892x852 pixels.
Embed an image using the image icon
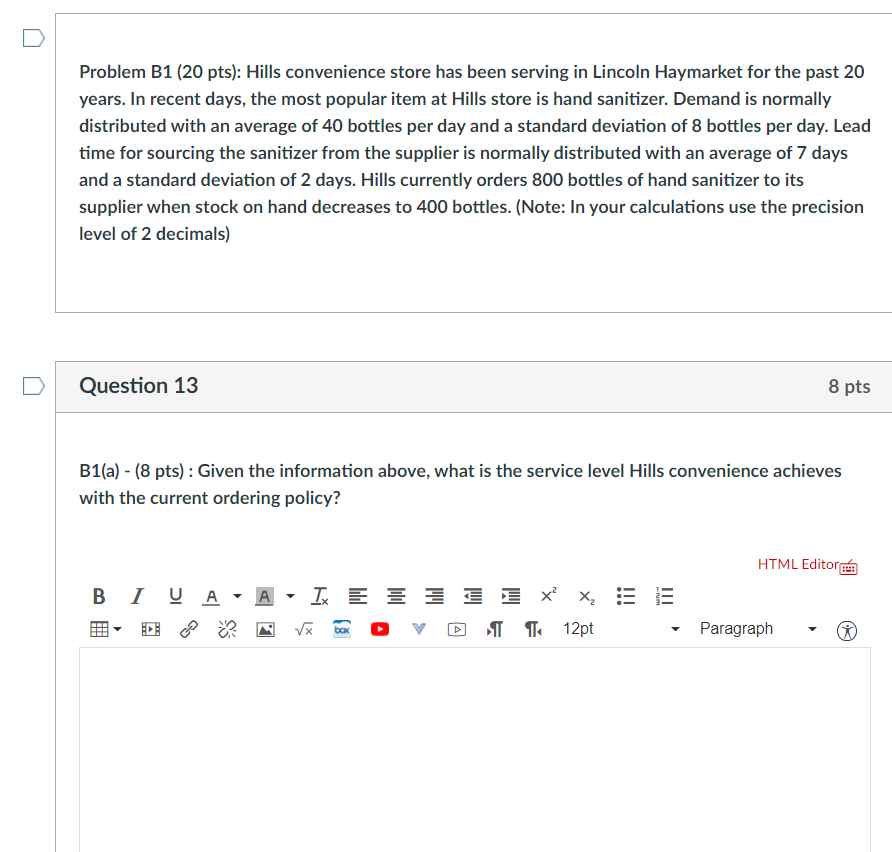(265, 629)
